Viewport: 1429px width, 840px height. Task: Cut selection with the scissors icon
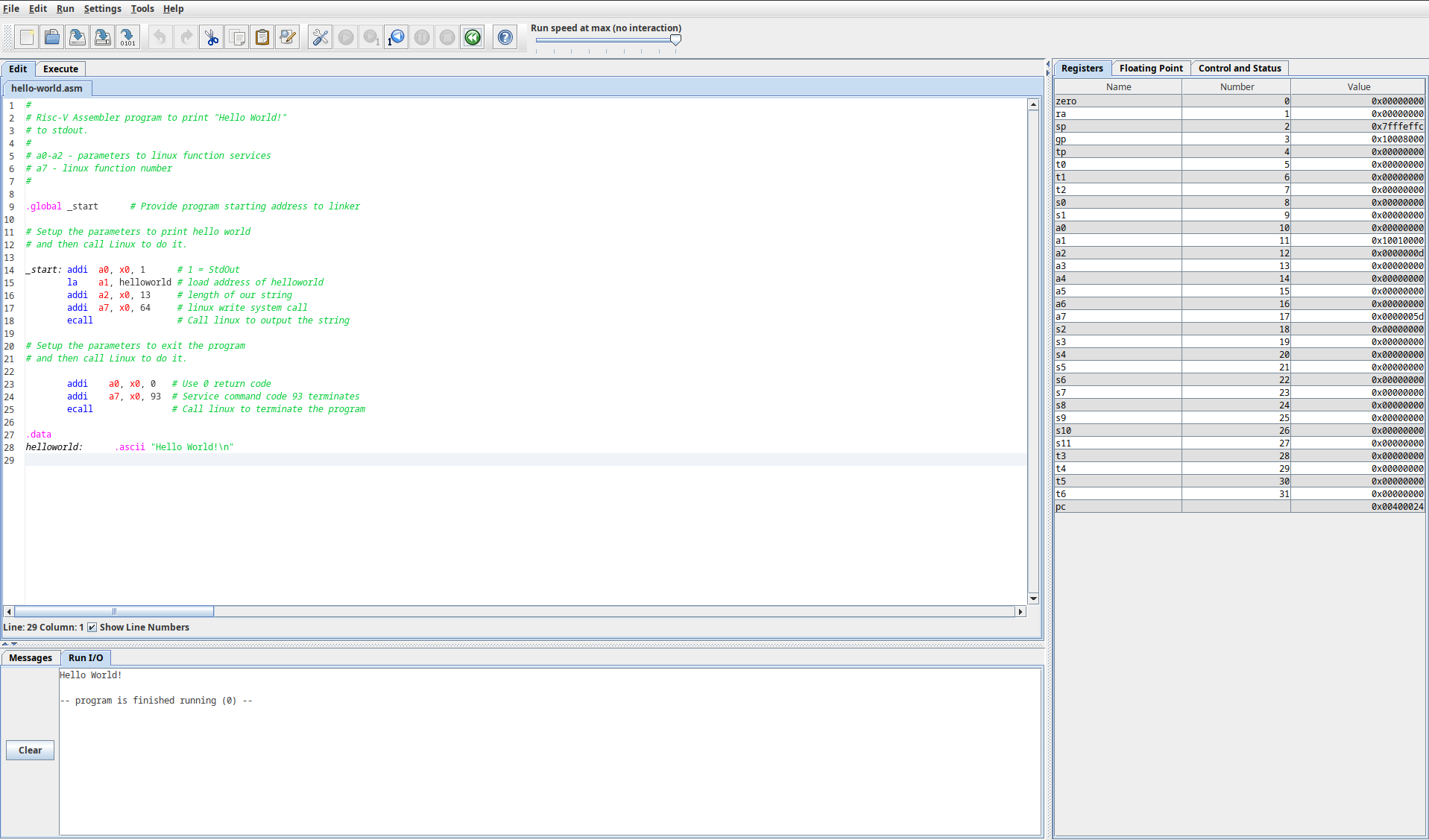(212, 37)
